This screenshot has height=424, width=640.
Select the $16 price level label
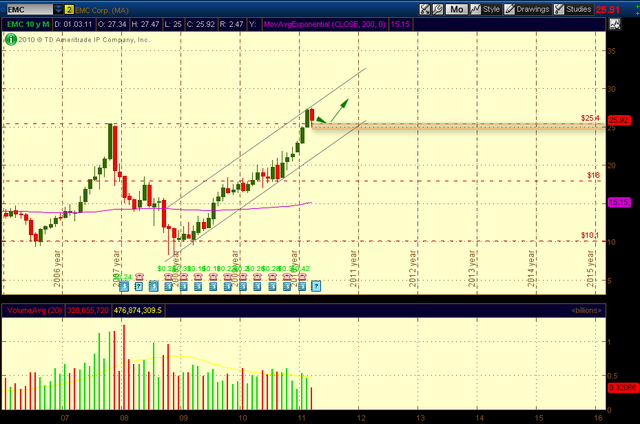(592, 175)
